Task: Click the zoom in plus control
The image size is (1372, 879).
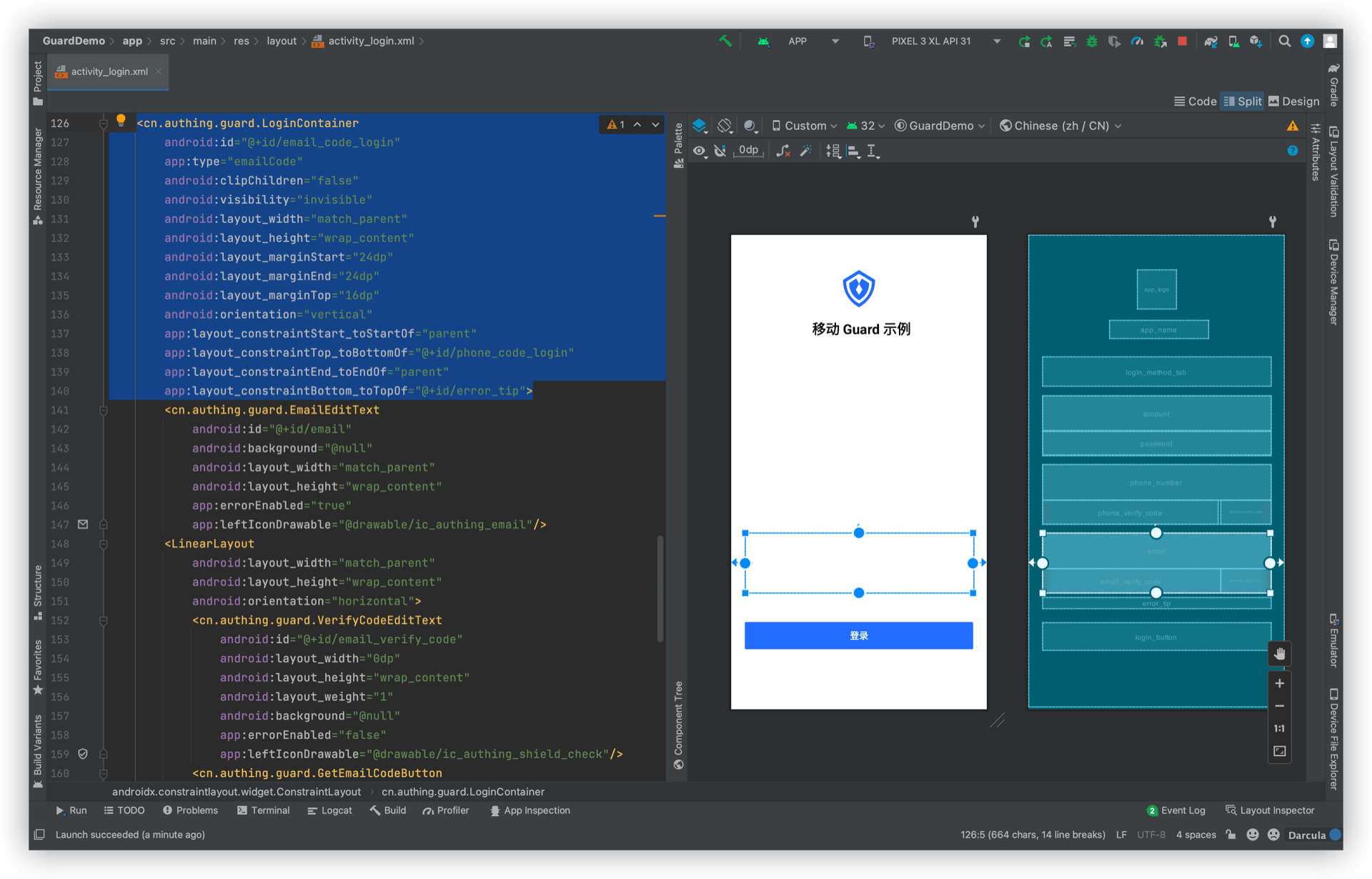Action: click(1279, 683)
